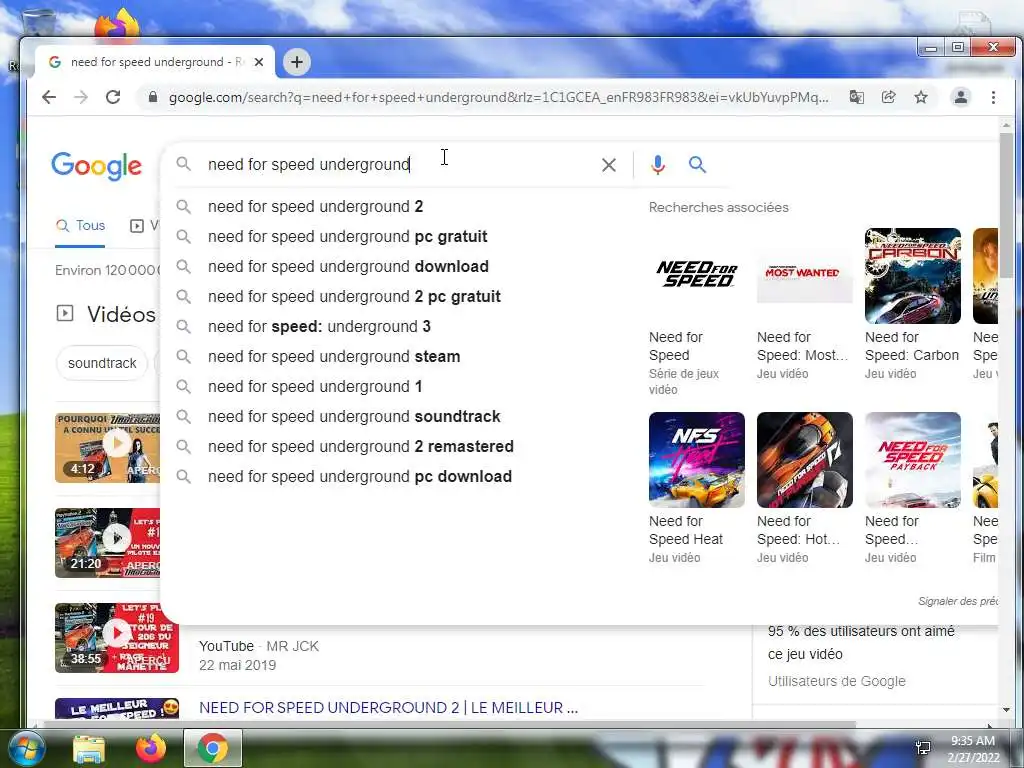This screenshot has height=768, width=1024.
Task: Open Firefox from the taskbar
Action: [150, 748]
